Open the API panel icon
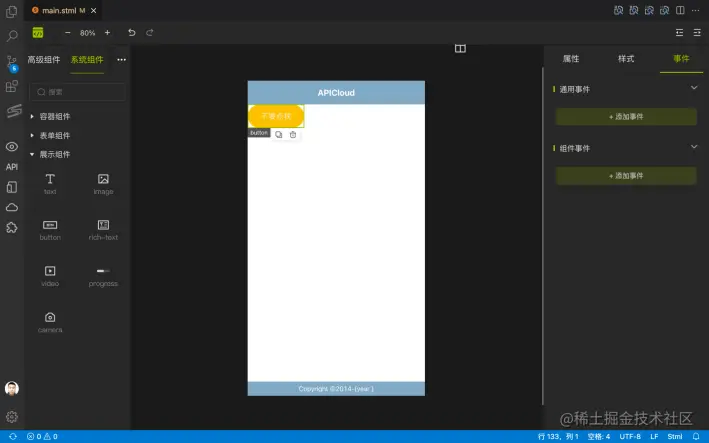Viewport: 709px width, 443px height. [12, 167]
